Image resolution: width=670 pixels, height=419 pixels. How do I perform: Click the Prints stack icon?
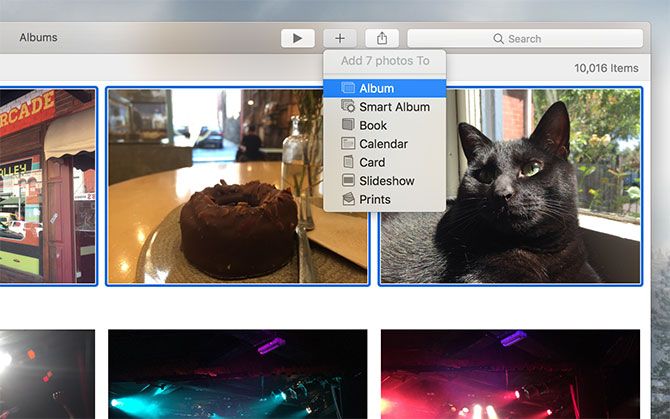pyautogui.click(x=348, y=199)
